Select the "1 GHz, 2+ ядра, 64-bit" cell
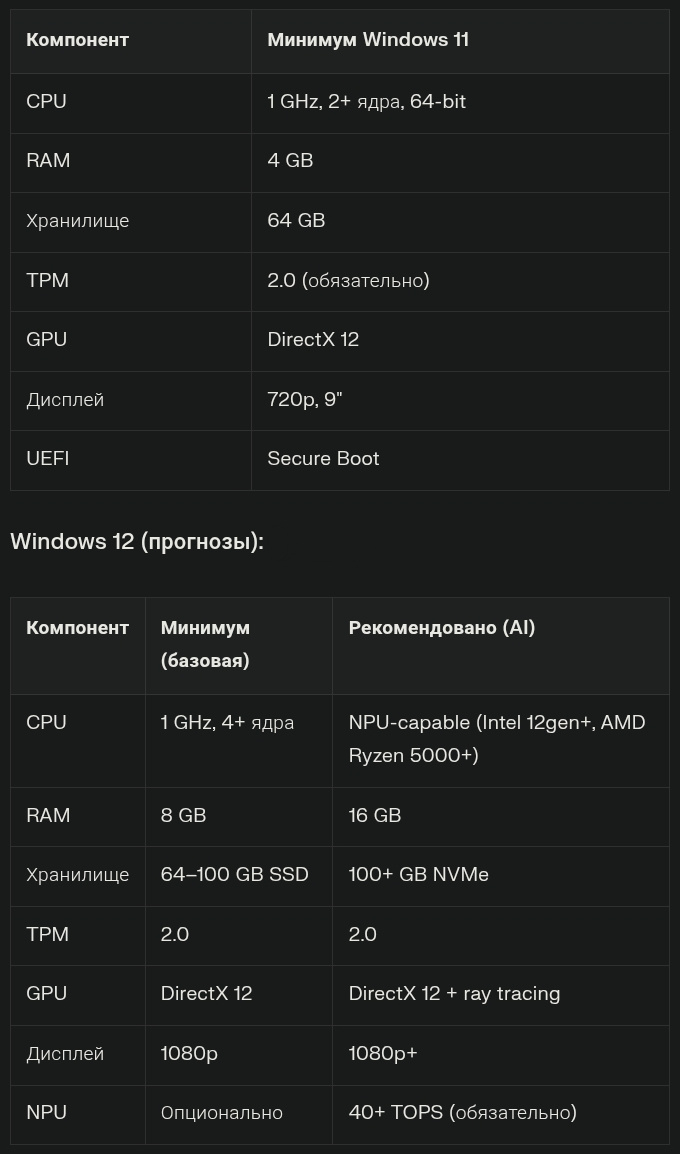This screenshot has width=680, height=1154. (366, 101)
